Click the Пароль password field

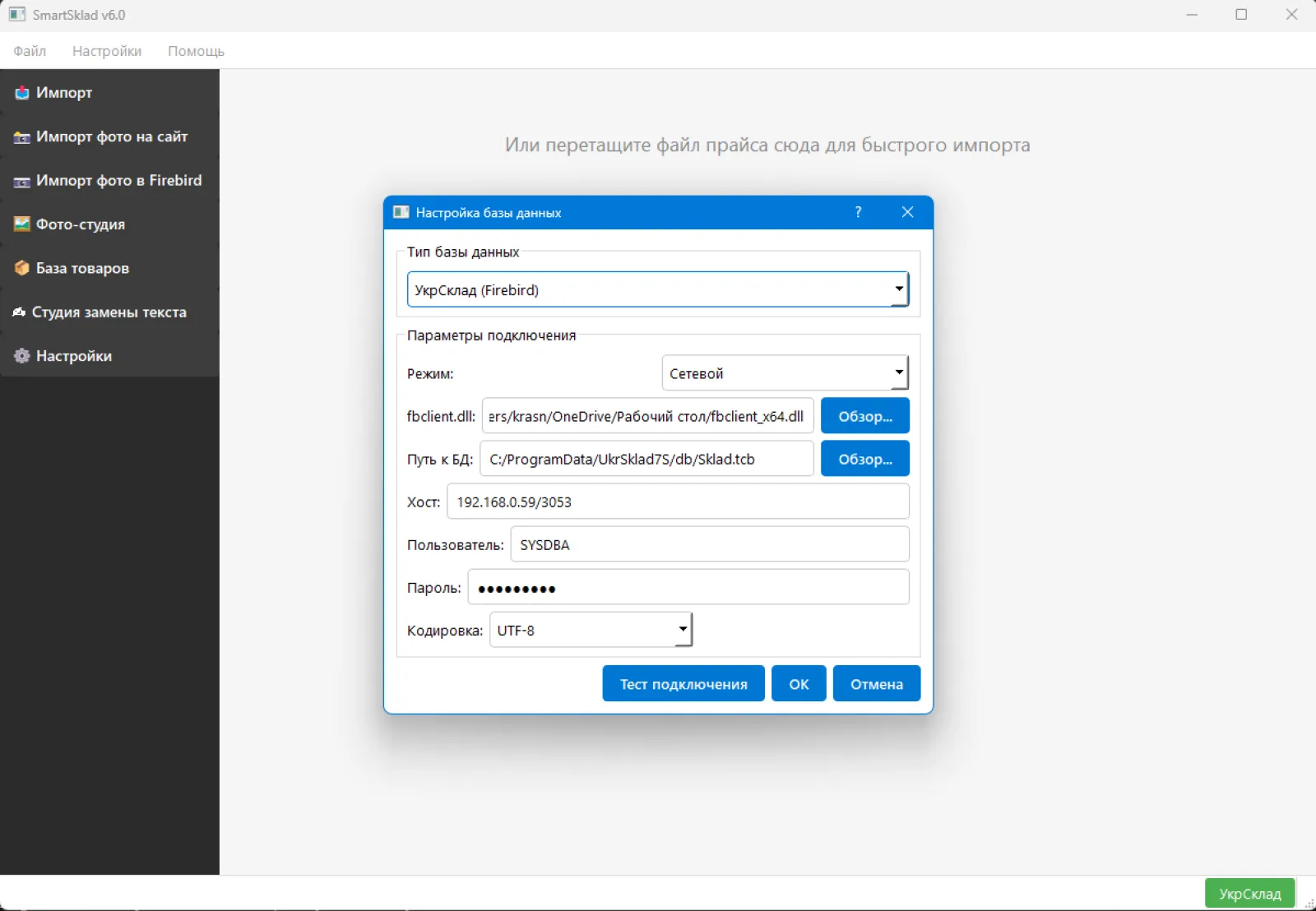click(x=688, y=588)
